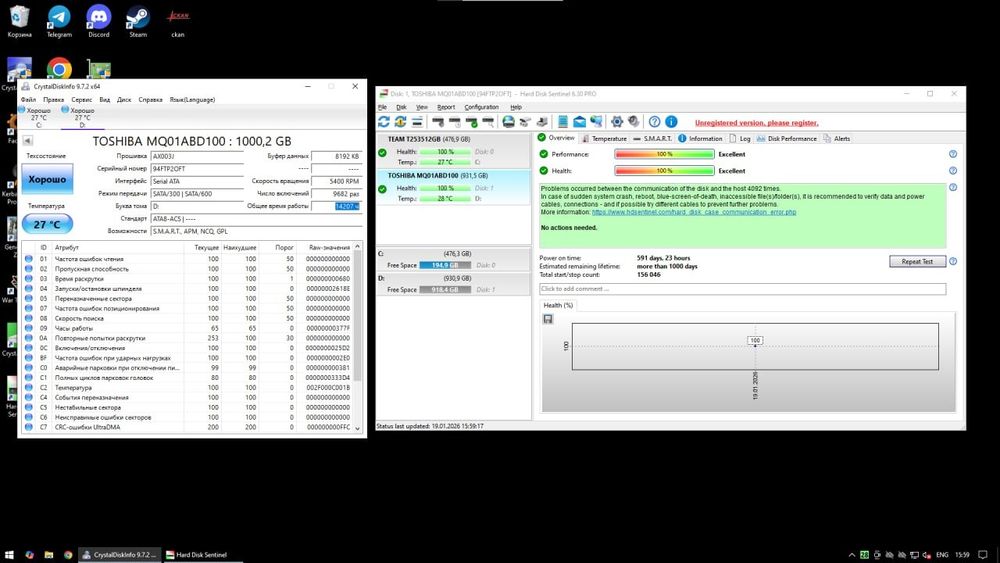Select TEAM T253512GB disk in Sentinel list
1000x563 pixels.
453,150
